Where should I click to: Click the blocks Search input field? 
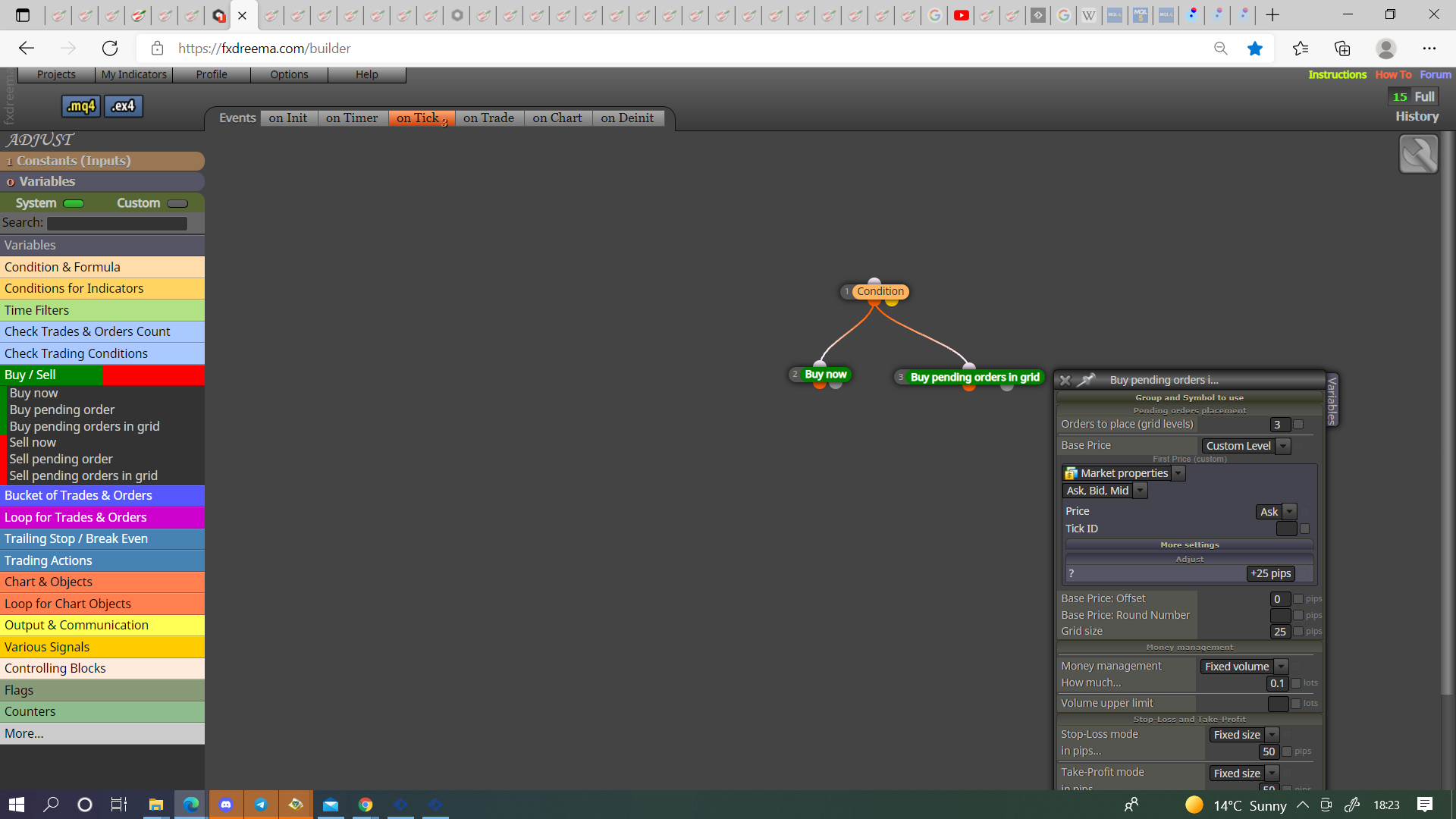(x=117, y=223)
